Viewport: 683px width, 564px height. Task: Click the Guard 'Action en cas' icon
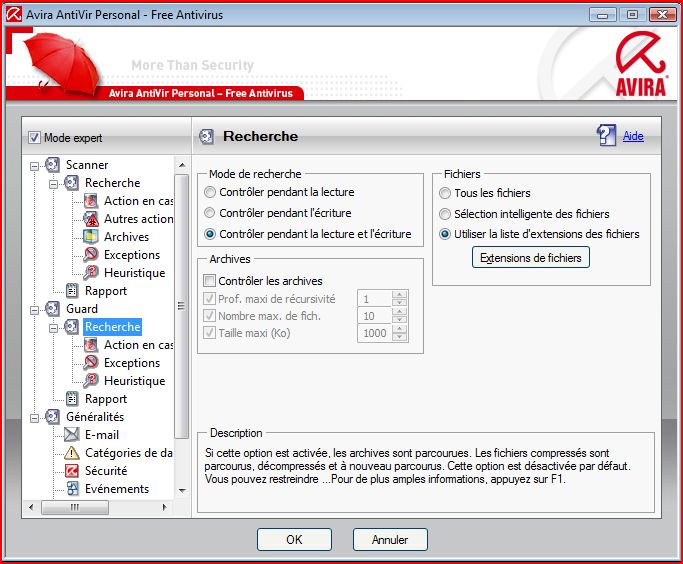pyautogui.click(x=91, y=344)
